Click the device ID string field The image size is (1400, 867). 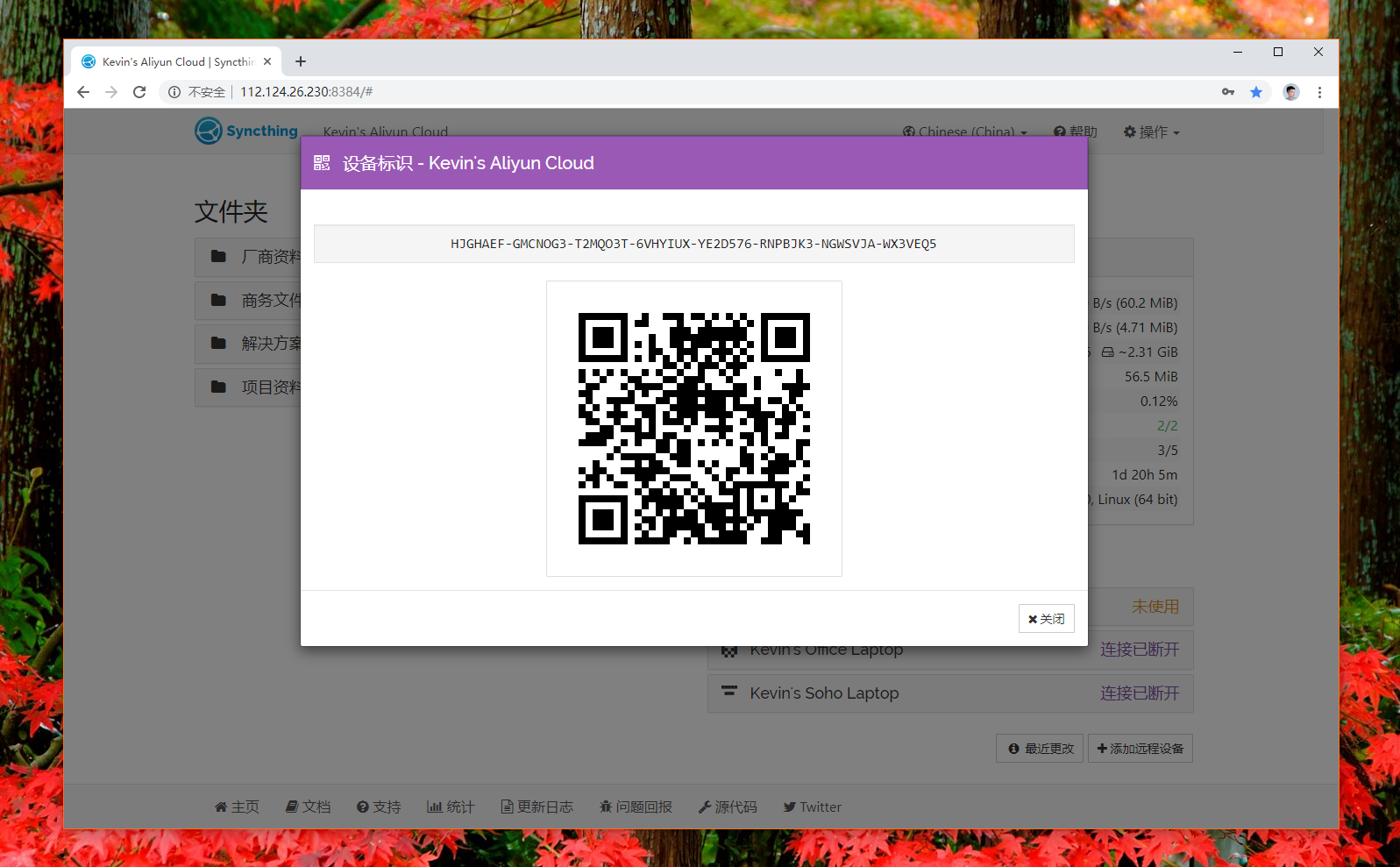[x=693, y=244]
